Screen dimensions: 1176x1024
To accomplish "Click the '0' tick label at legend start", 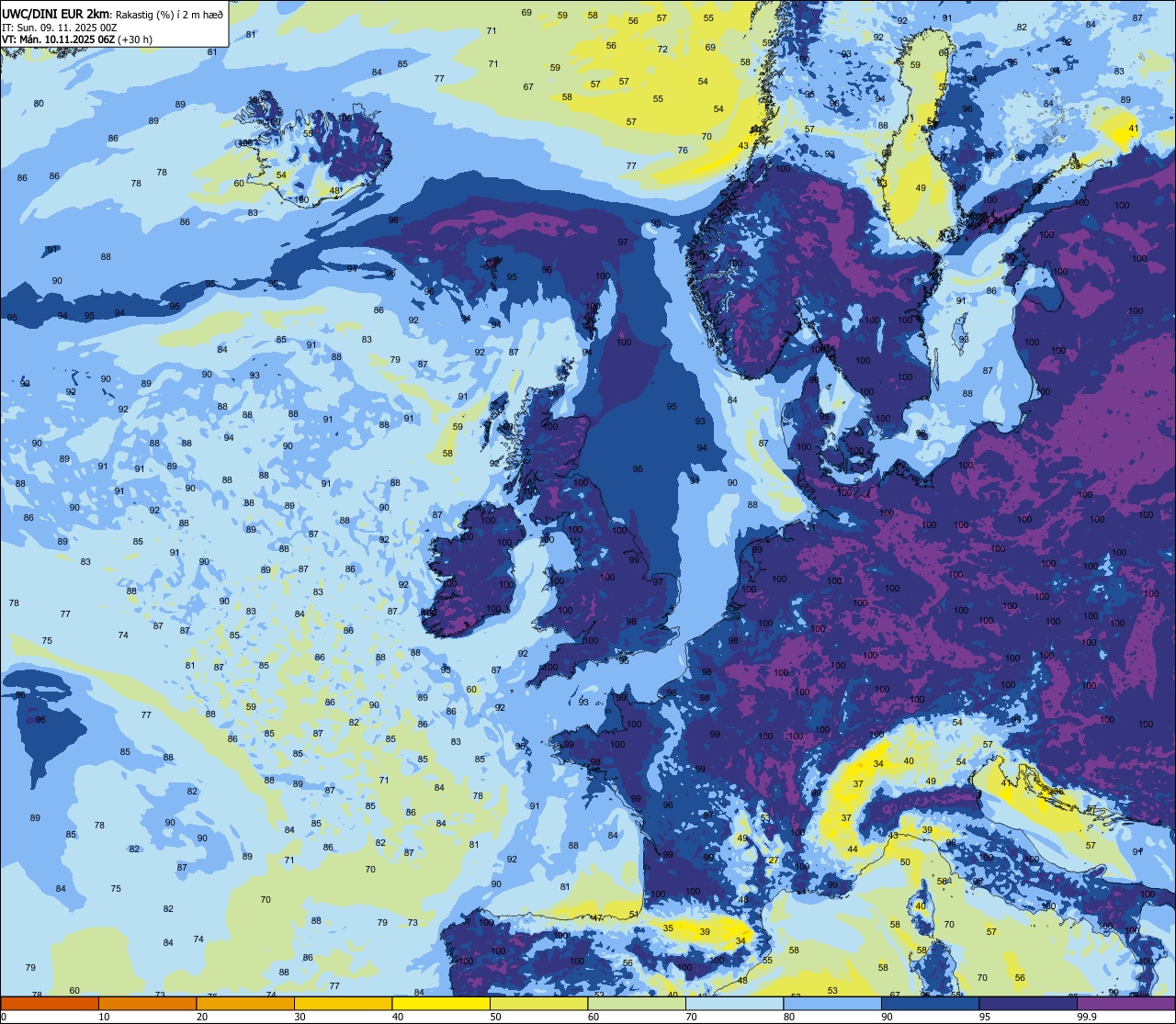I will (x=4, y=1017).
